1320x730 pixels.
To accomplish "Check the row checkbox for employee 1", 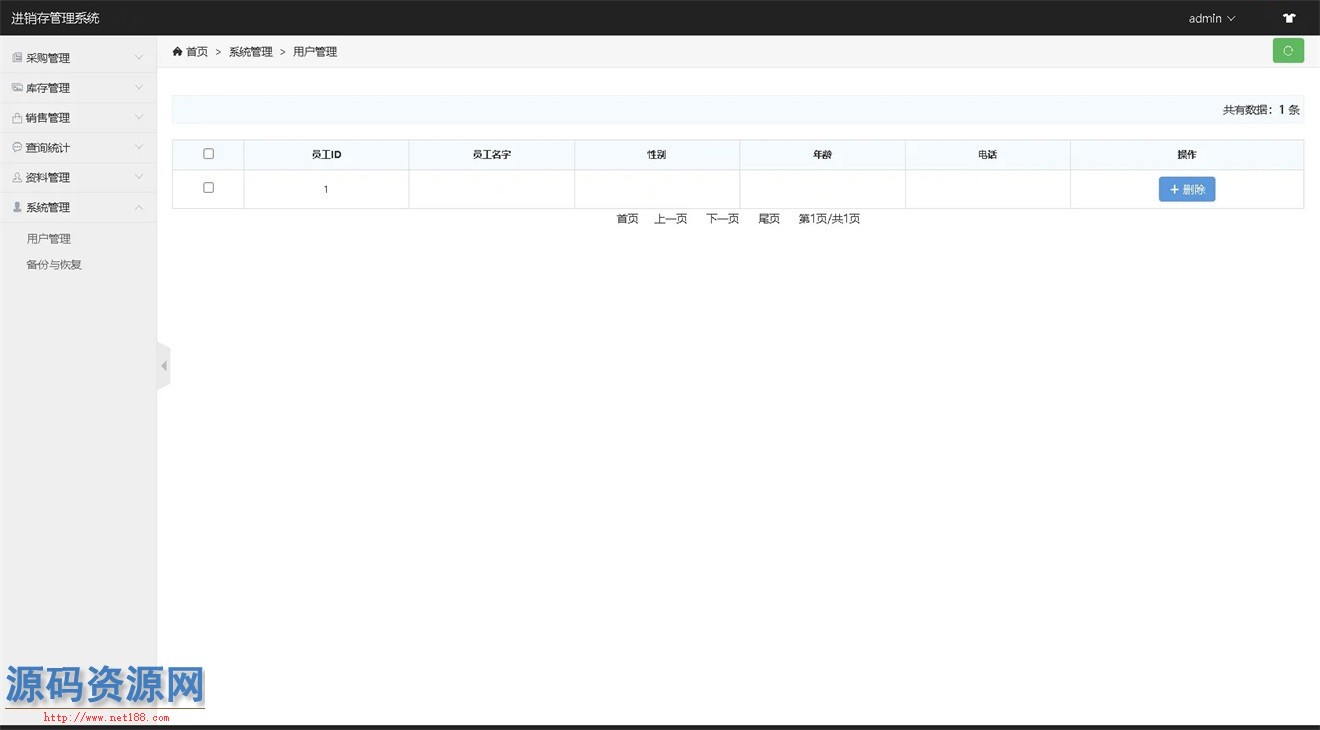I will (208, 188).
